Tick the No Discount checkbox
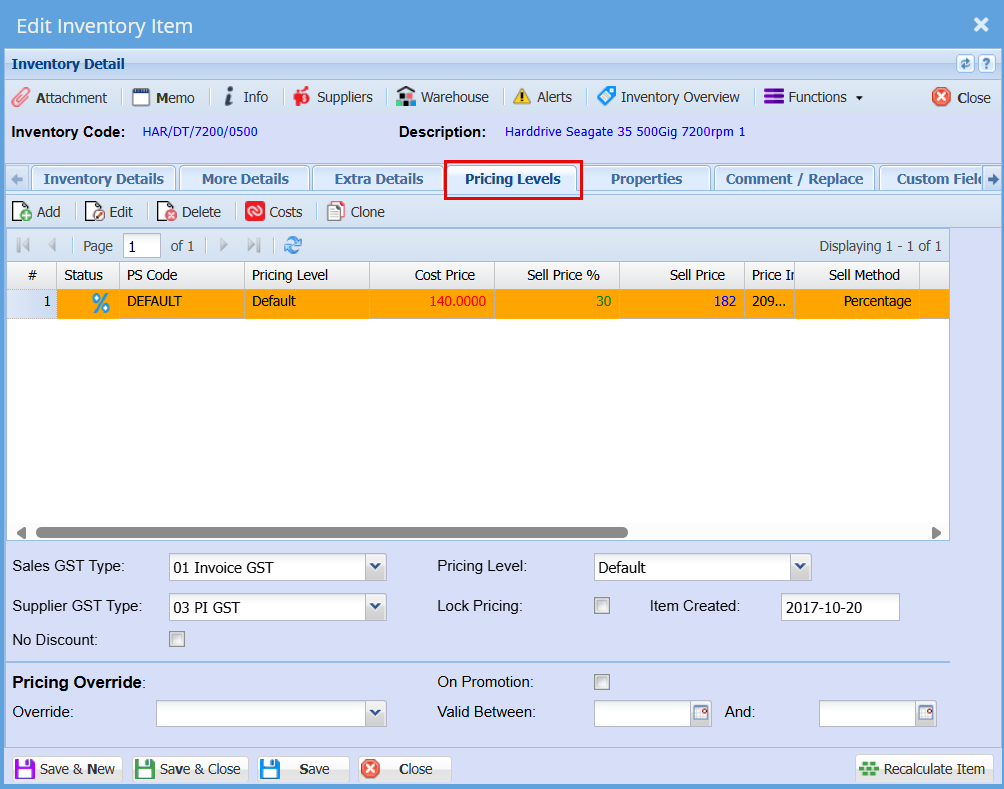 [x=177, y=639]
